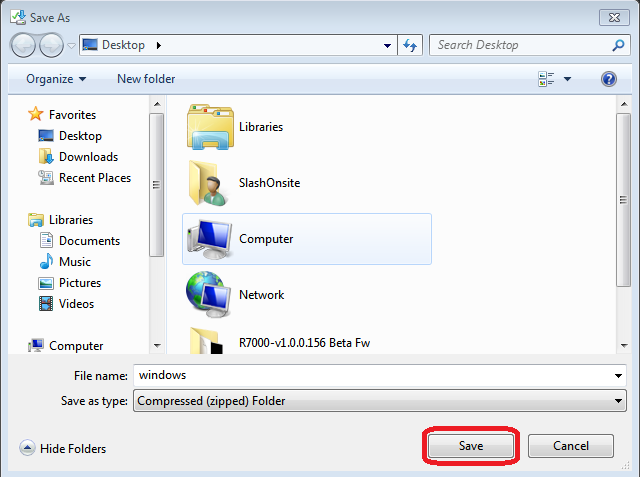Click the Cancel button
Viewport: 640px width, 477px height.
[571, 446]
